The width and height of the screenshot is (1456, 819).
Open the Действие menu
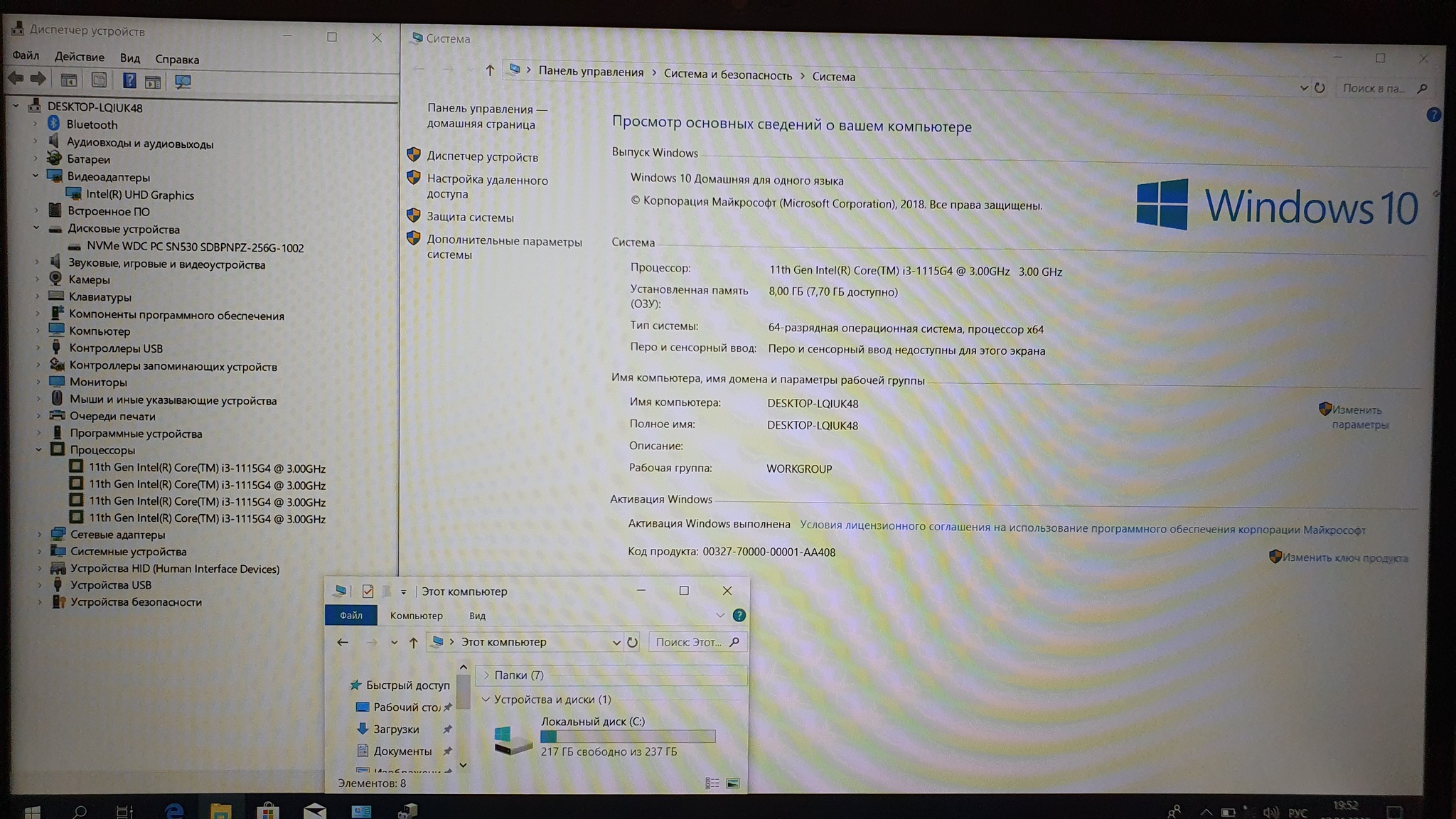point(79,57)
